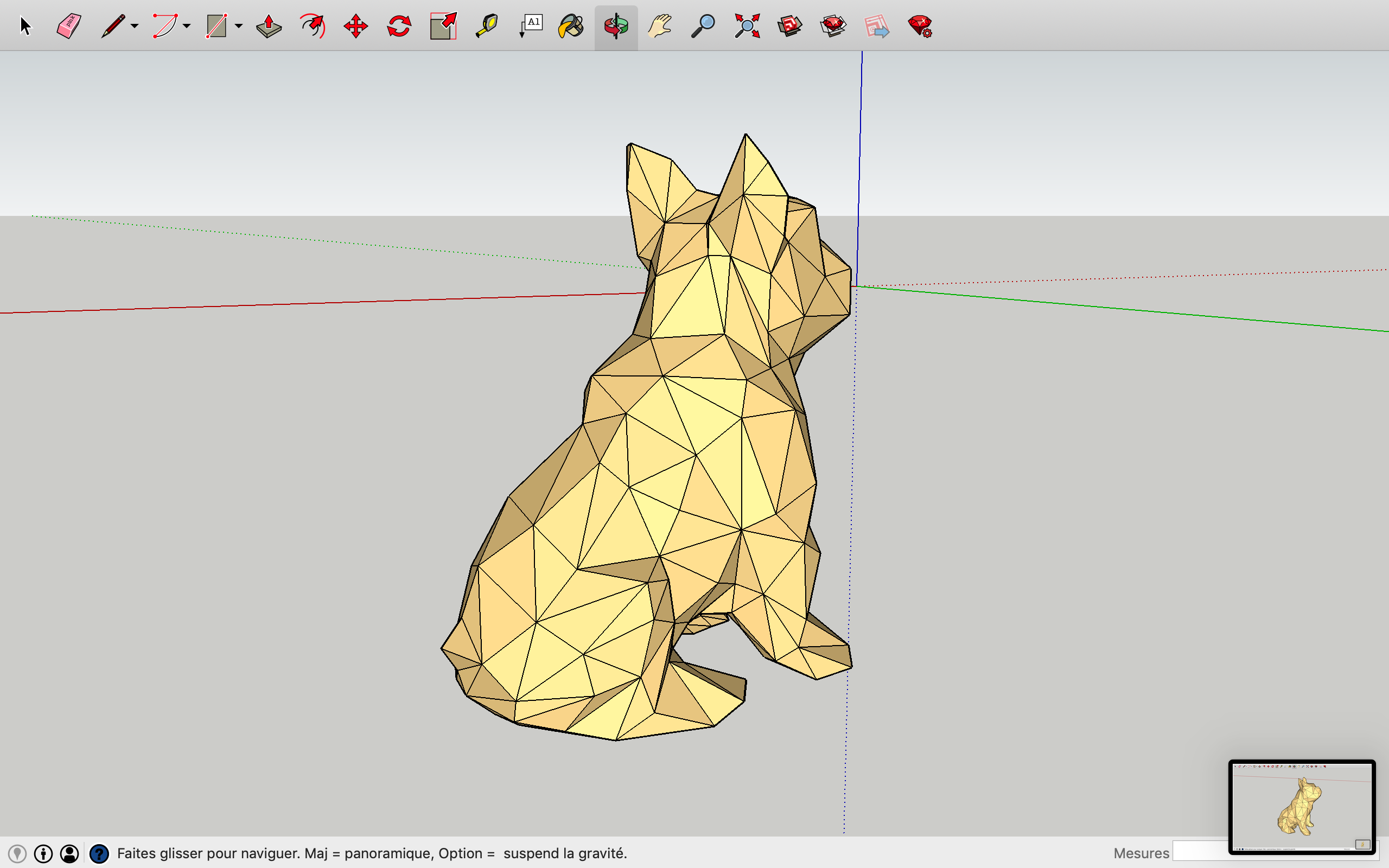The width and height of the screenshot is (1389, 868).
Task: Toggle the Orbit tool
Action: coord(616,26)
